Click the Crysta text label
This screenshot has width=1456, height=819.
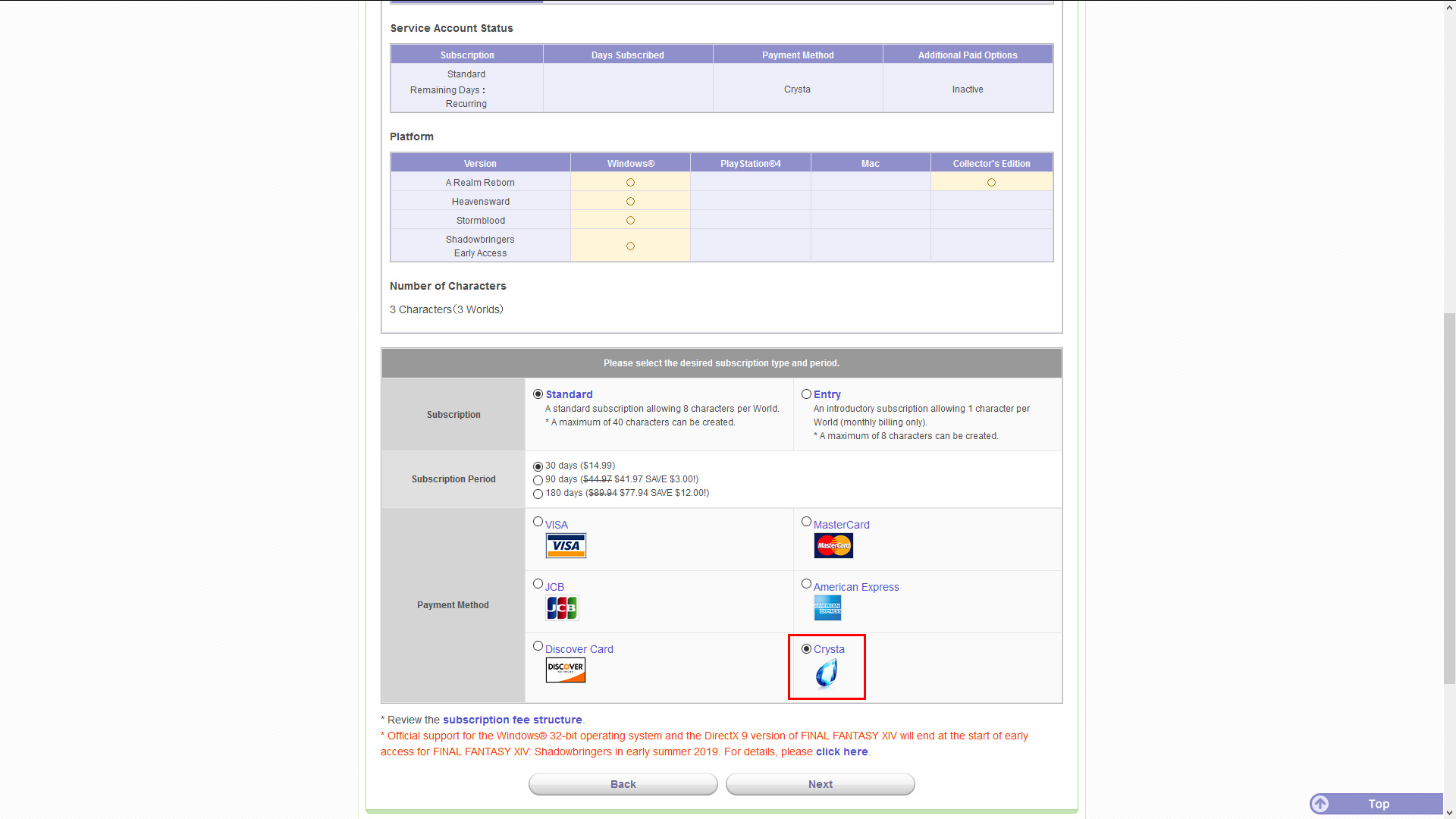click(x=829, y=649)
